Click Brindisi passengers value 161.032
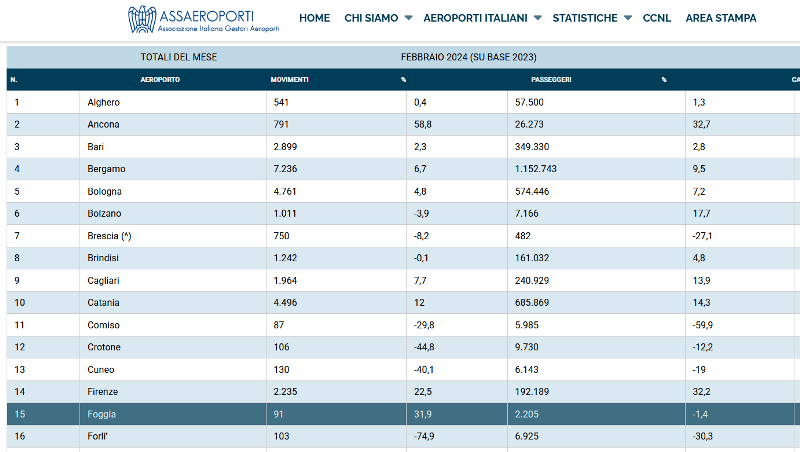 [x=532, y=258]
